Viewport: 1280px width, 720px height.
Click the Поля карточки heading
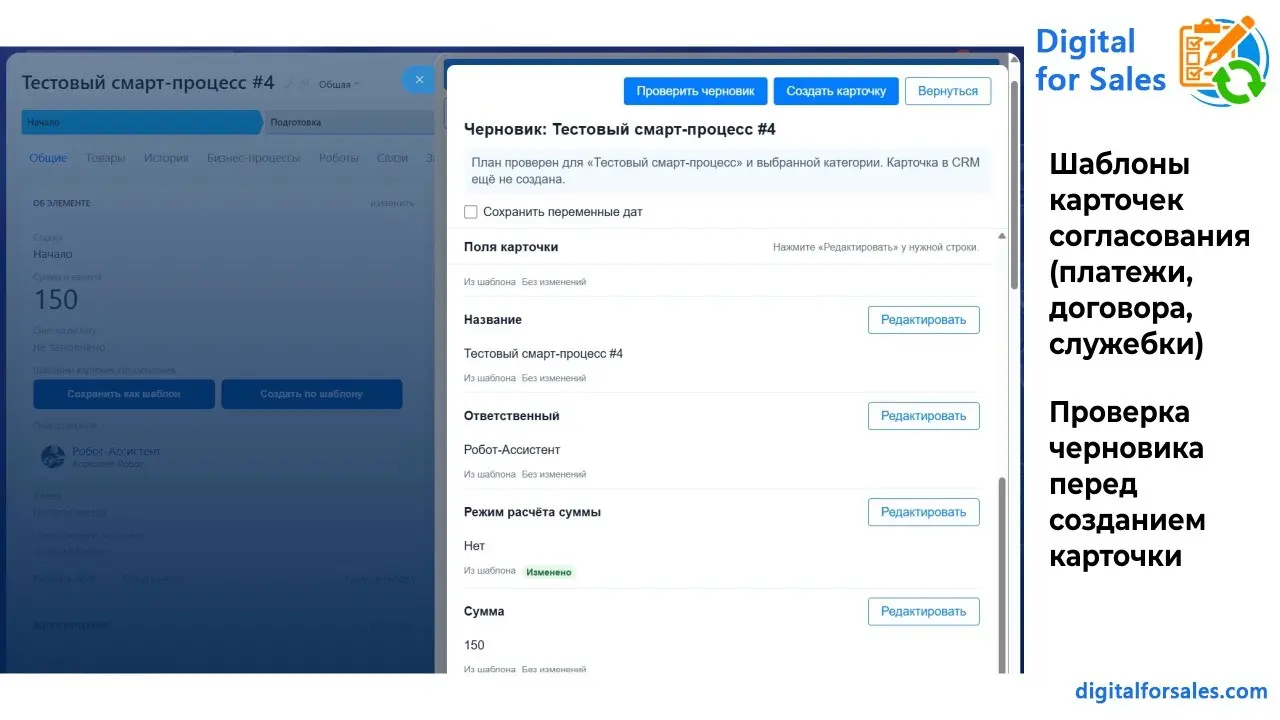pos(511,247)
